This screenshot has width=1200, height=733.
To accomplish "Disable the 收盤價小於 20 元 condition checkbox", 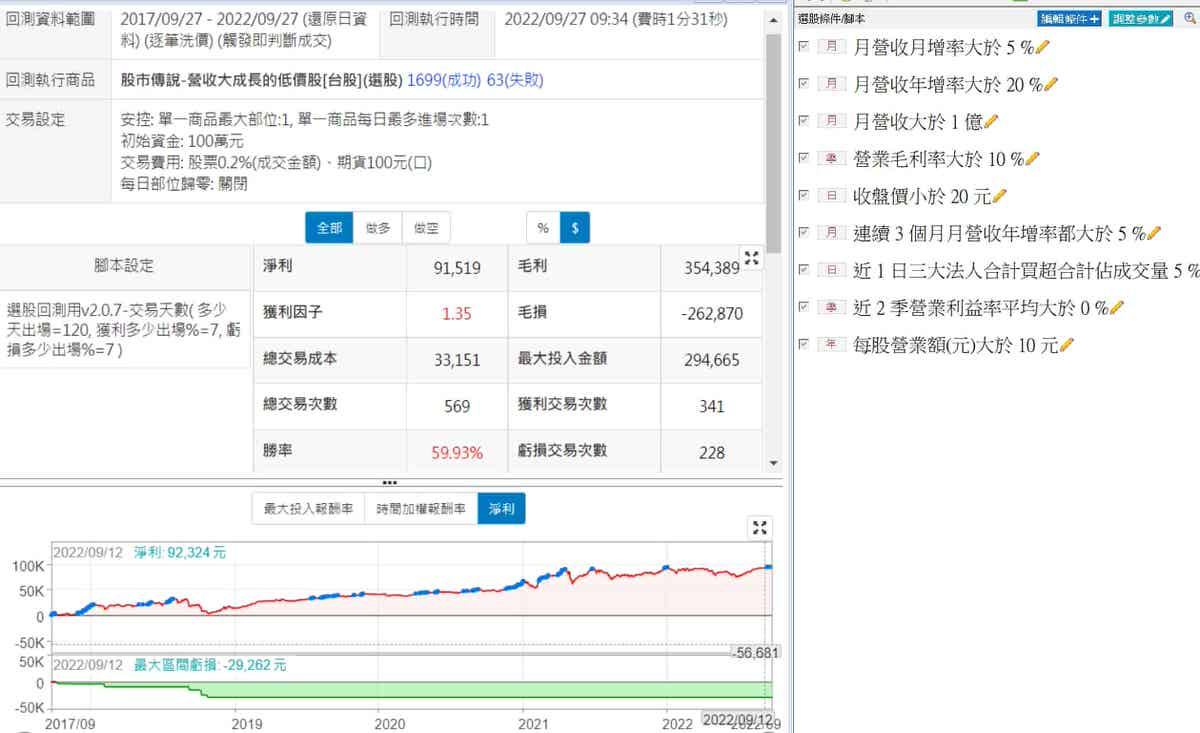I will (804, 195).
